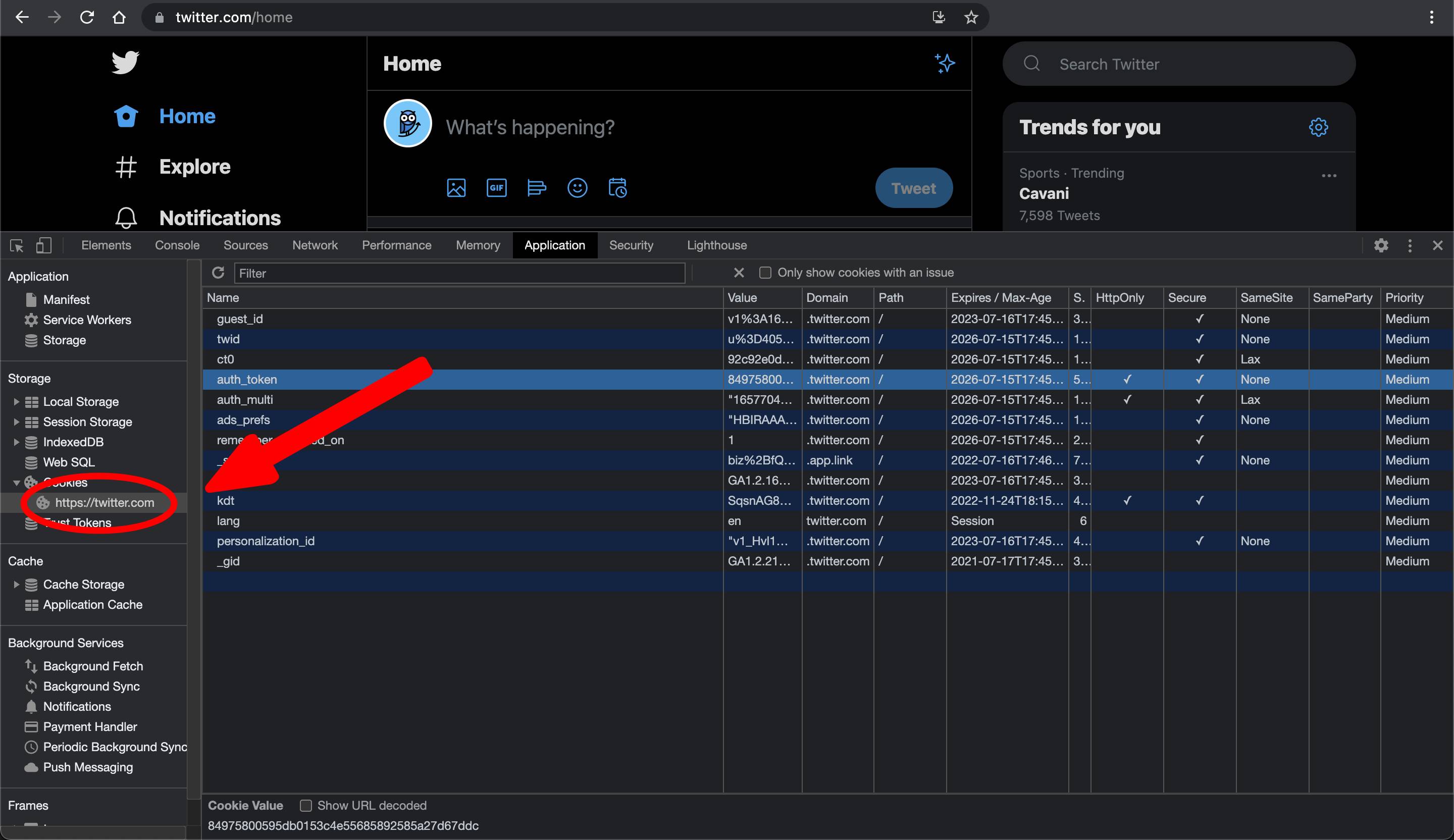1454x840 pixels.
Task: Select the ct0 cookie row
Action: 828,359
